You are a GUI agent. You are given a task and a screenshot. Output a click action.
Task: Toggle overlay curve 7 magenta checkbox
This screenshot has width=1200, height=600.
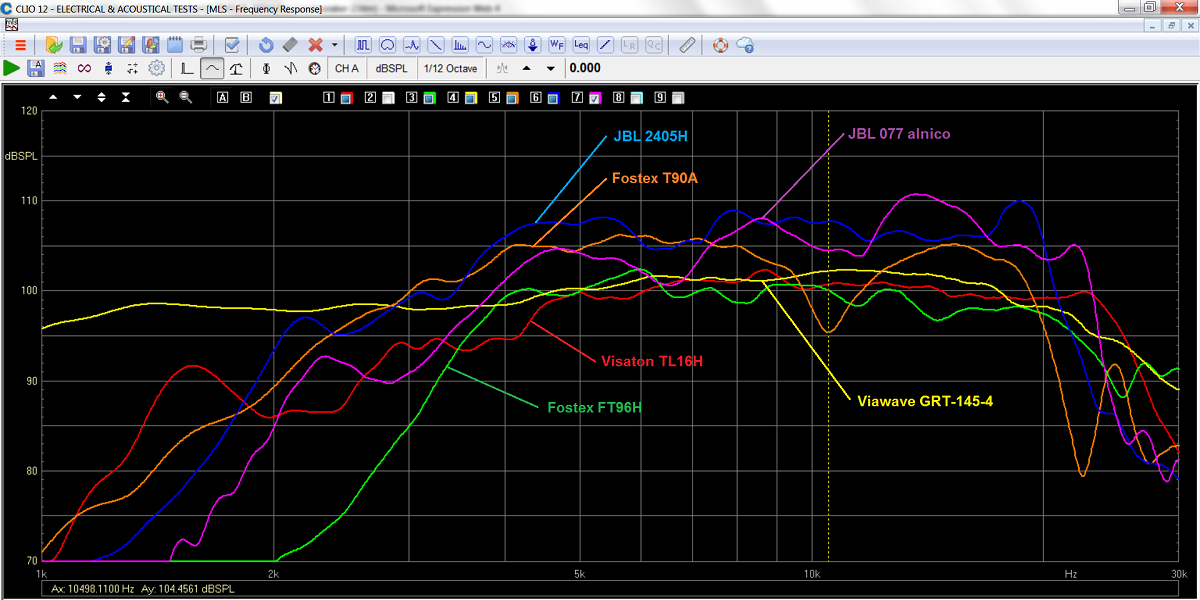pyautogui.click(x=594, y=98)
